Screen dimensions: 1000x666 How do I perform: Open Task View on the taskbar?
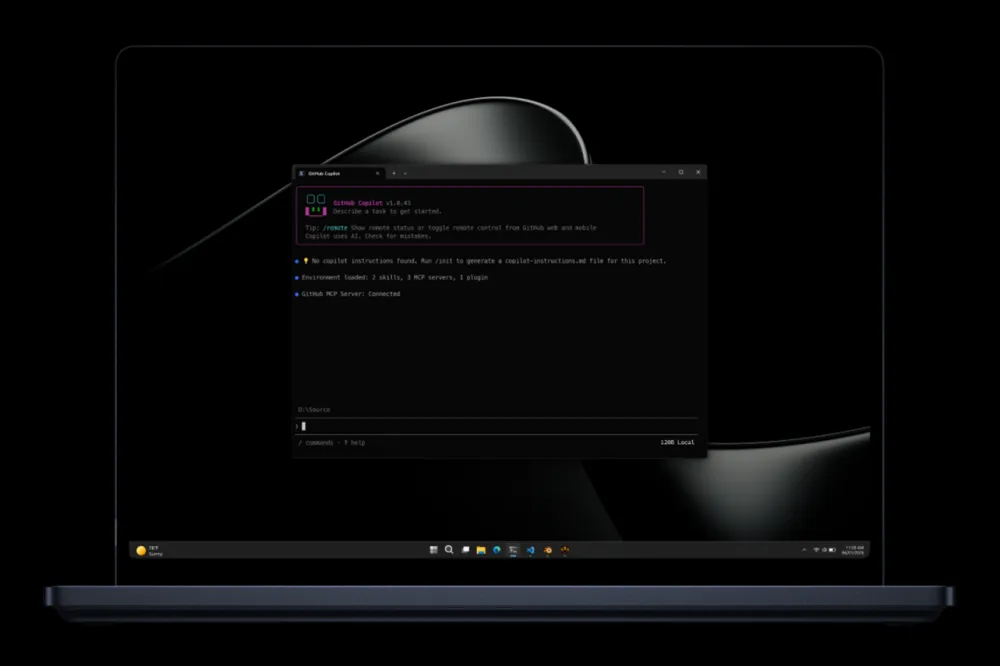pyautogui.click(x=466, y=550)
